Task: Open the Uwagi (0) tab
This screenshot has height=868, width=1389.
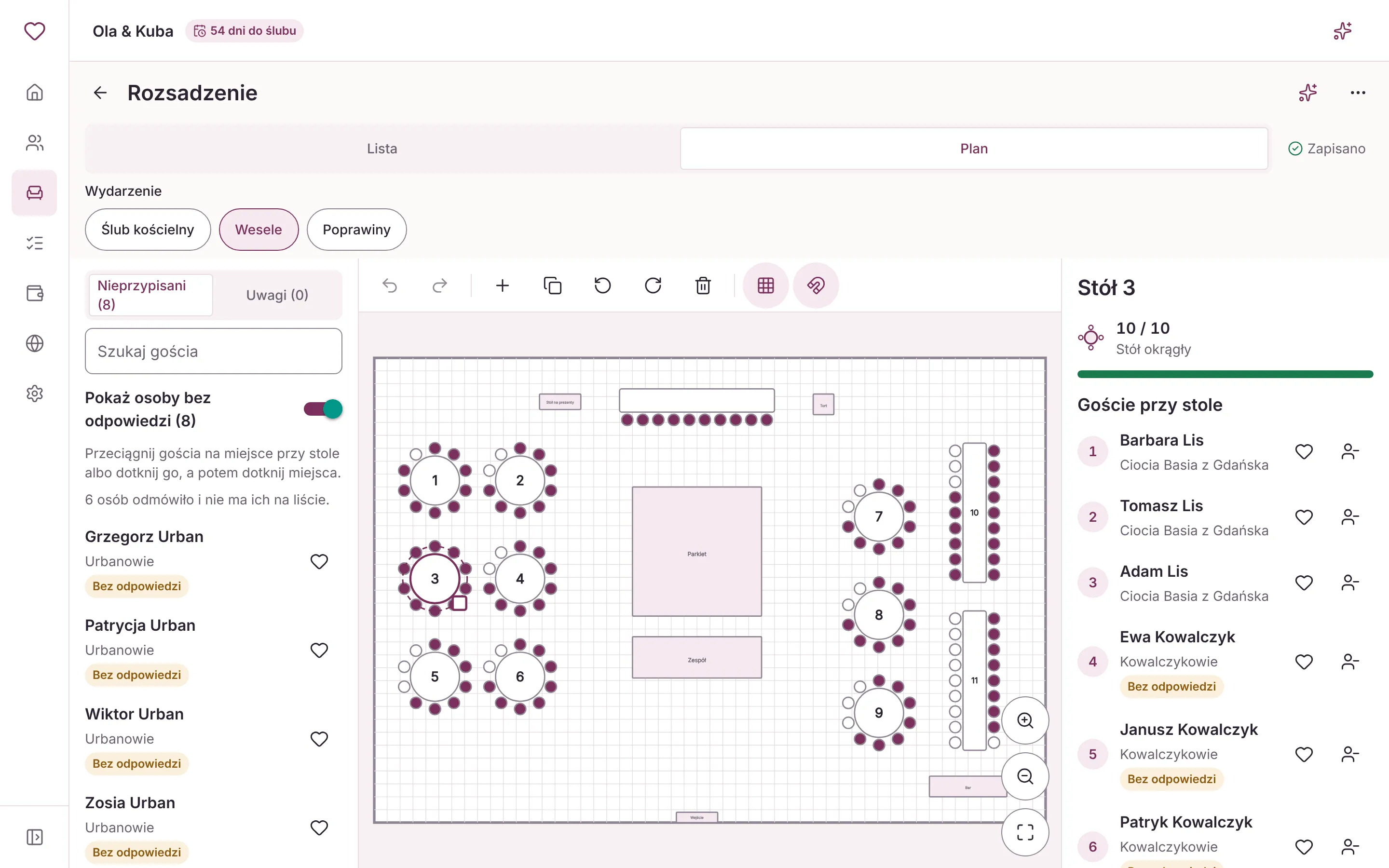Action: click(x=277, y=295)
